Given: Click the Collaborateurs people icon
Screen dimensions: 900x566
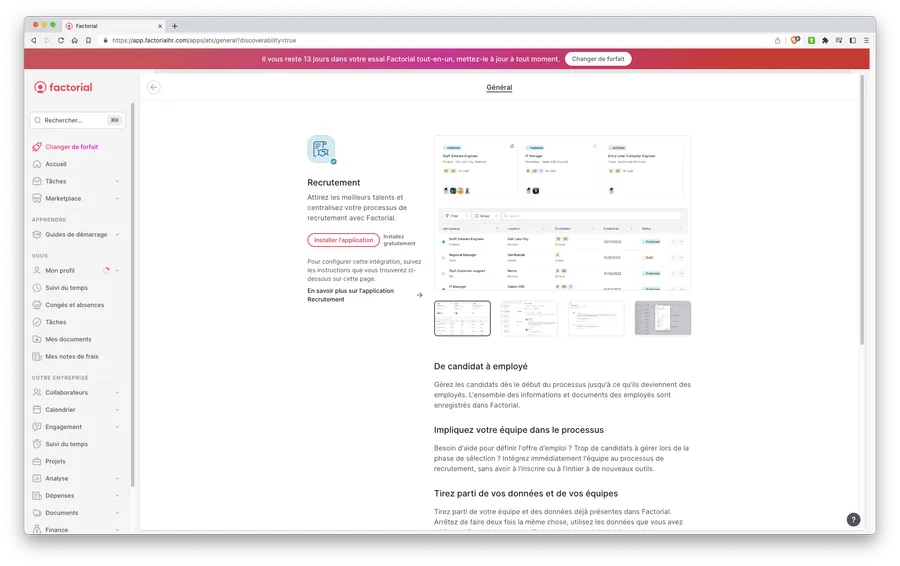Looking at the screenshot, I should point(37,393).
